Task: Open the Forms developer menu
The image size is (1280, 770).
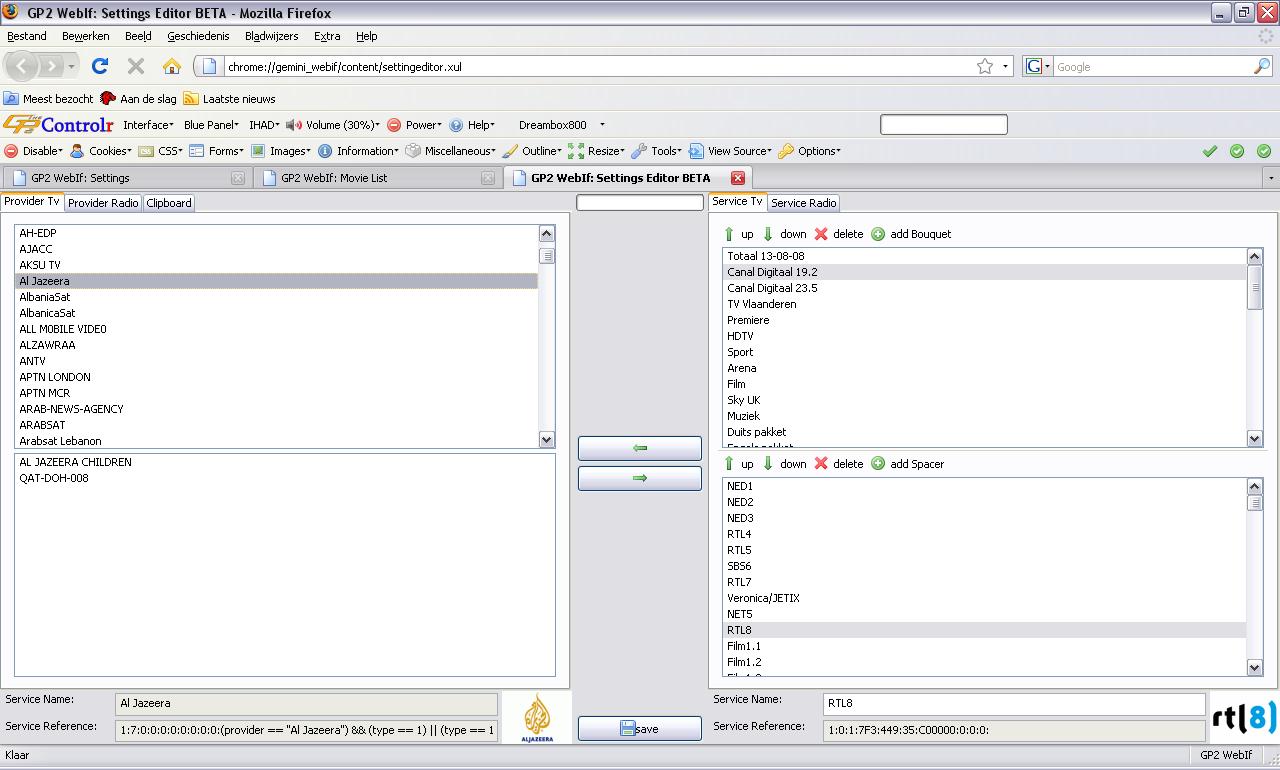Action: click(216, 151)
